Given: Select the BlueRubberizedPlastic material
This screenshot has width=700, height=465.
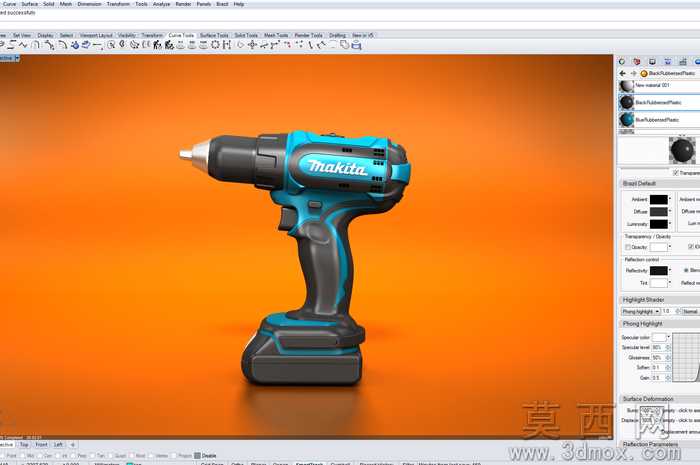Looking at the screenshot, I should point(659,120).
